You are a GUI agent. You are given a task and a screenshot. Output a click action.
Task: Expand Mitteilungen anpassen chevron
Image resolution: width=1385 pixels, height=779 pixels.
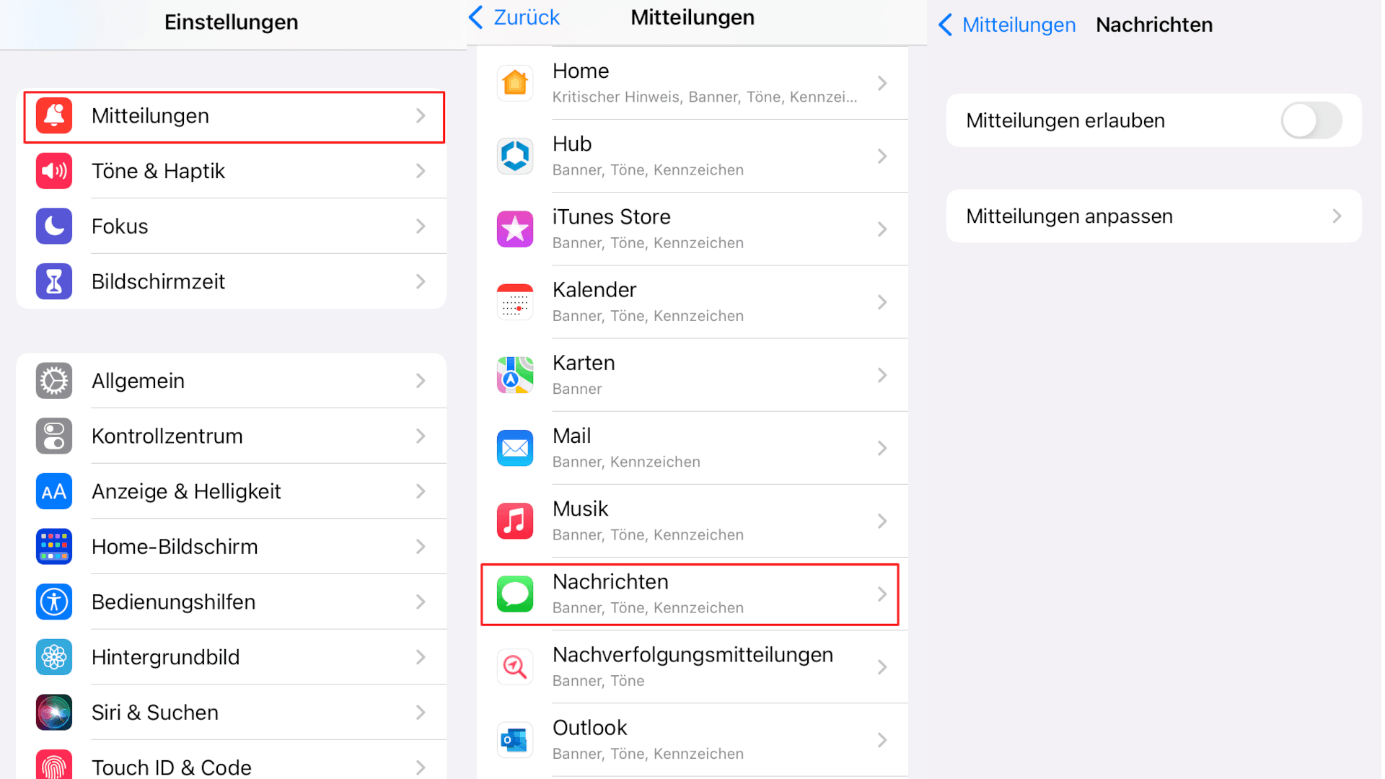(x=1337, y=216)
